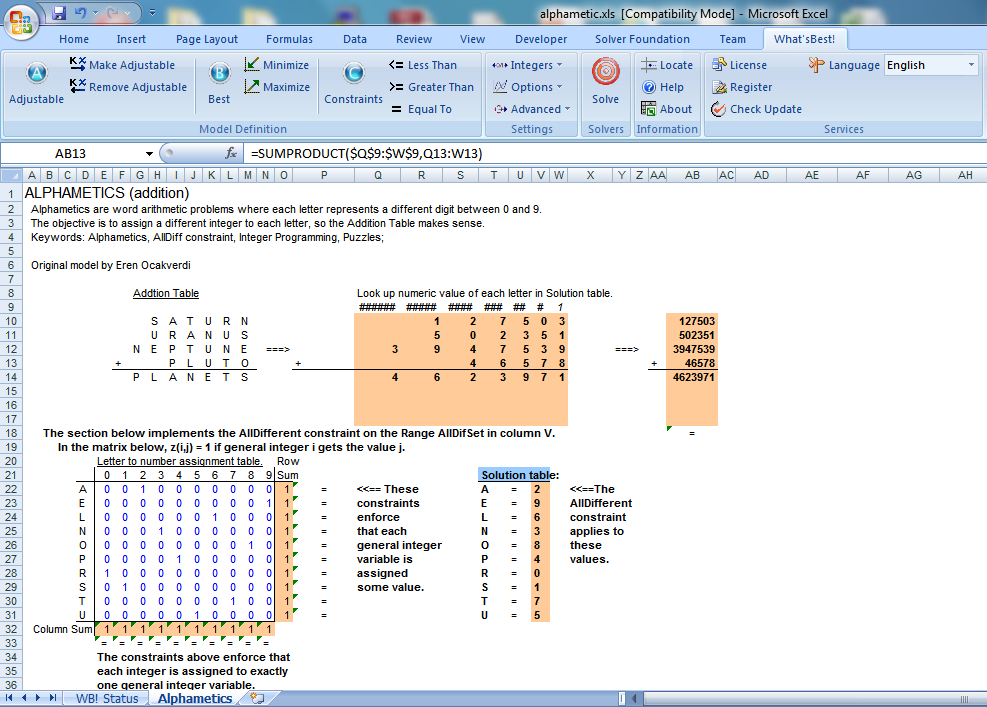Image resolution: width=987 pixels, height=707 pixels.
Task: Switch to the Solver Foundation tab
Action: (x=642, y=39)
